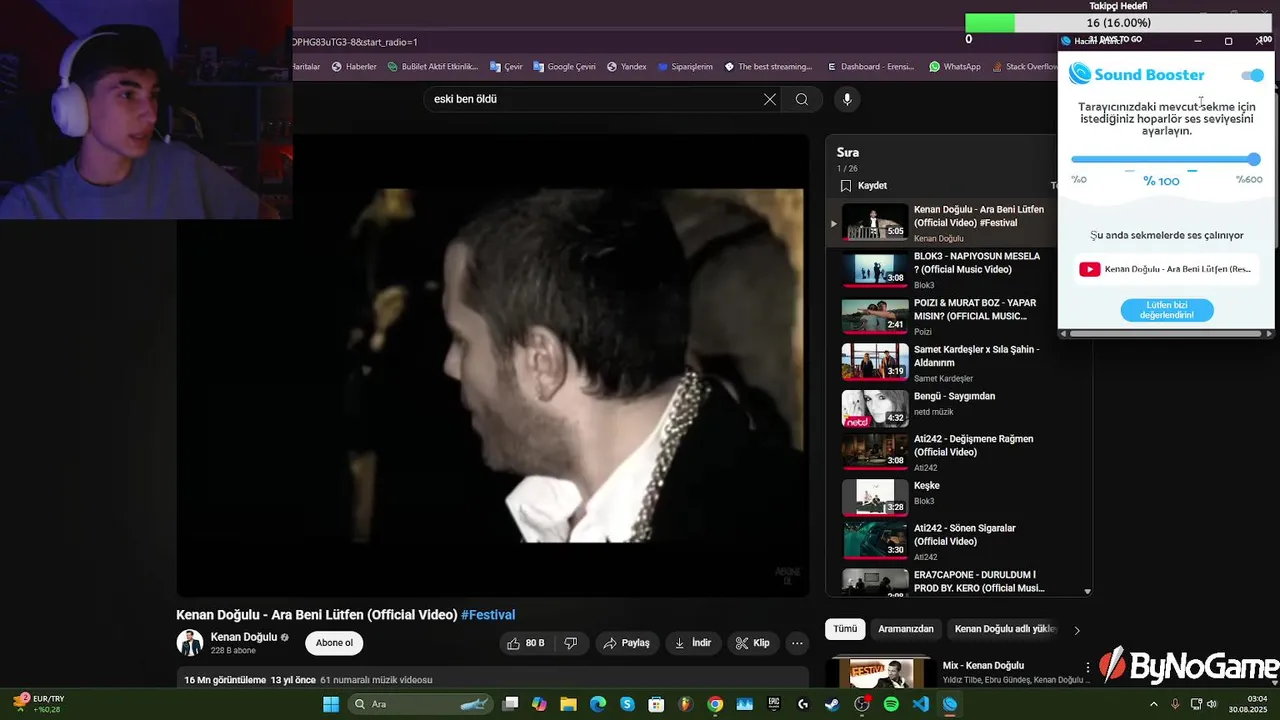Click the İndir download button
The height and width of the screenshot is (720, 1280).
[693, 643]
